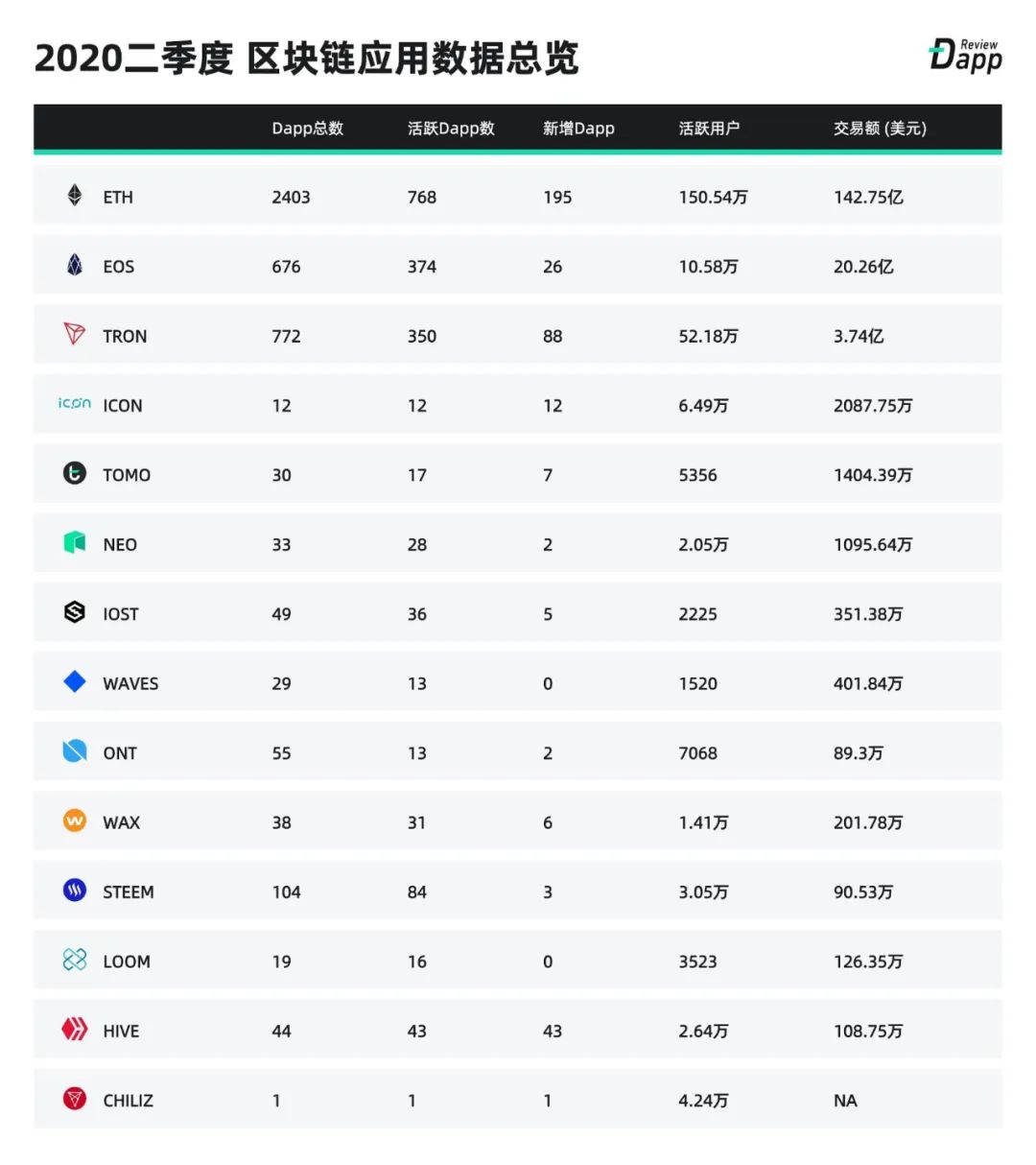Screen dimensions: 1036x1165
Task: Select the ONT logo icon
Action: 75,751
